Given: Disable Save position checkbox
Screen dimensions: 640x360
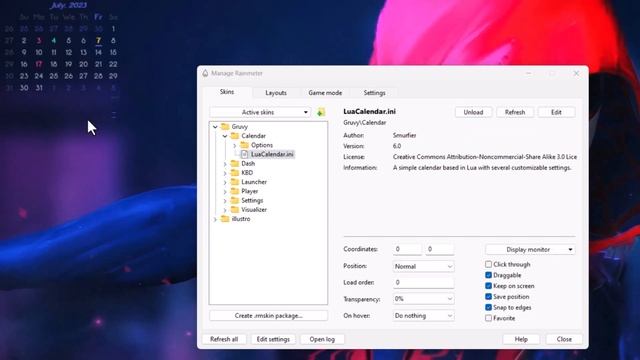Looking at the screenshot, I should pyautogui.click(x=488, y=297).
